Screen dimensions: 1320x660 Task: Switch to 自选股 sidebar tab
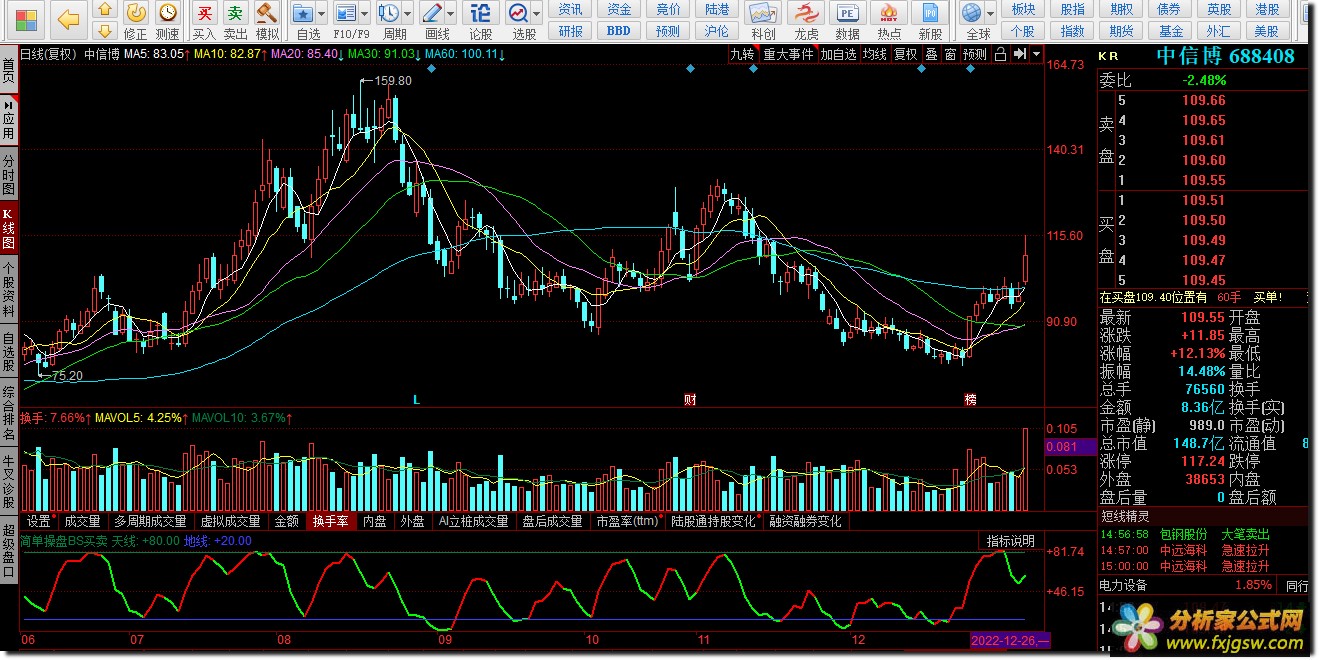(x=8, y=350)
